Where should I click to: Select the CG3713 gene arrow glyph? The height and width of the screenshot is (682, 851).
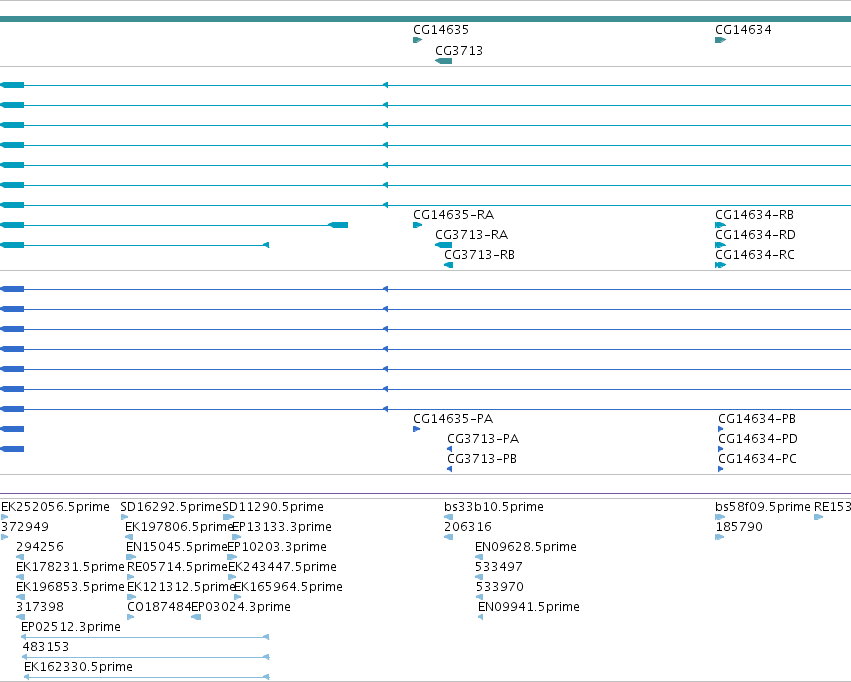(x=443, y=61)
